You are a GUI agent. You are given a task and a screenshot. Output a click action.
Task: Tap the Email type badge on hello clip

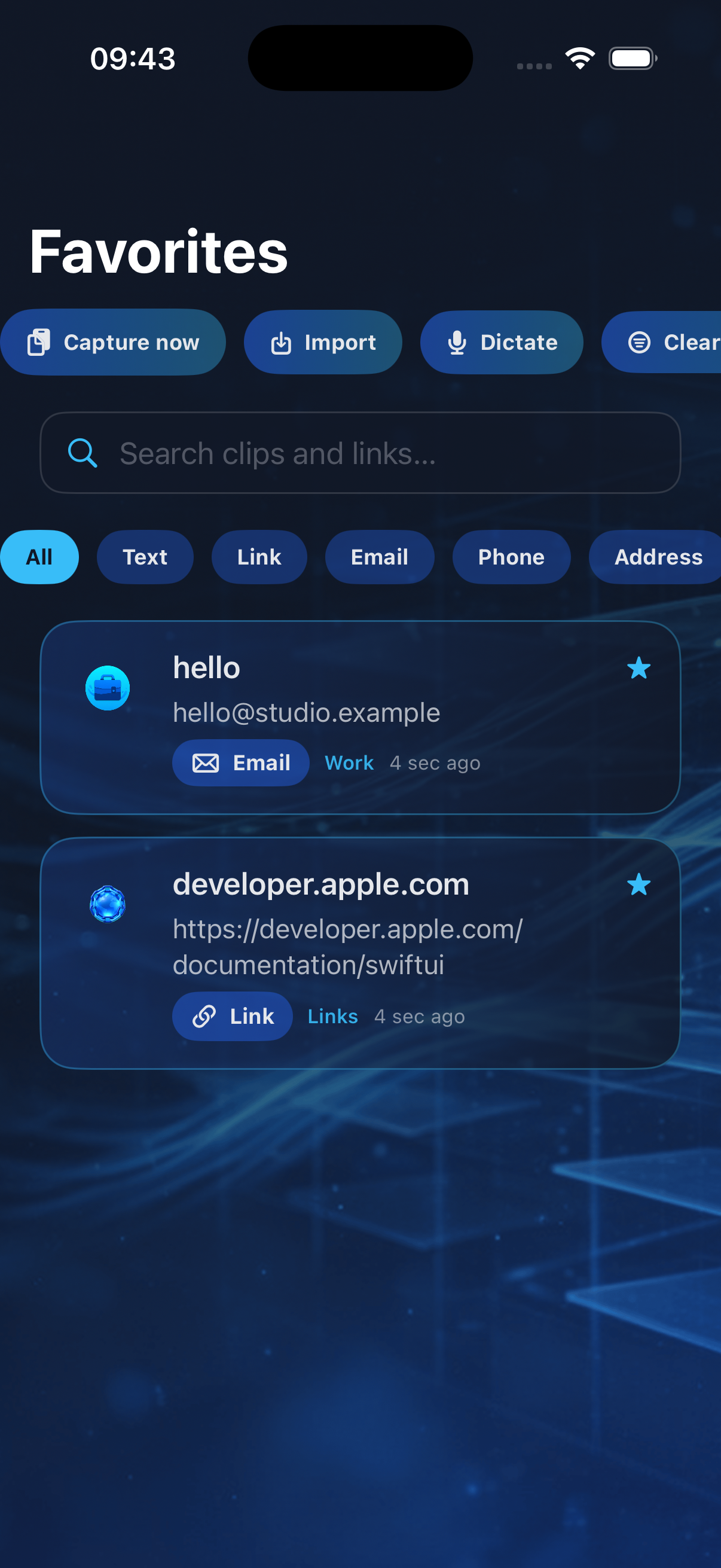point(241,762)
